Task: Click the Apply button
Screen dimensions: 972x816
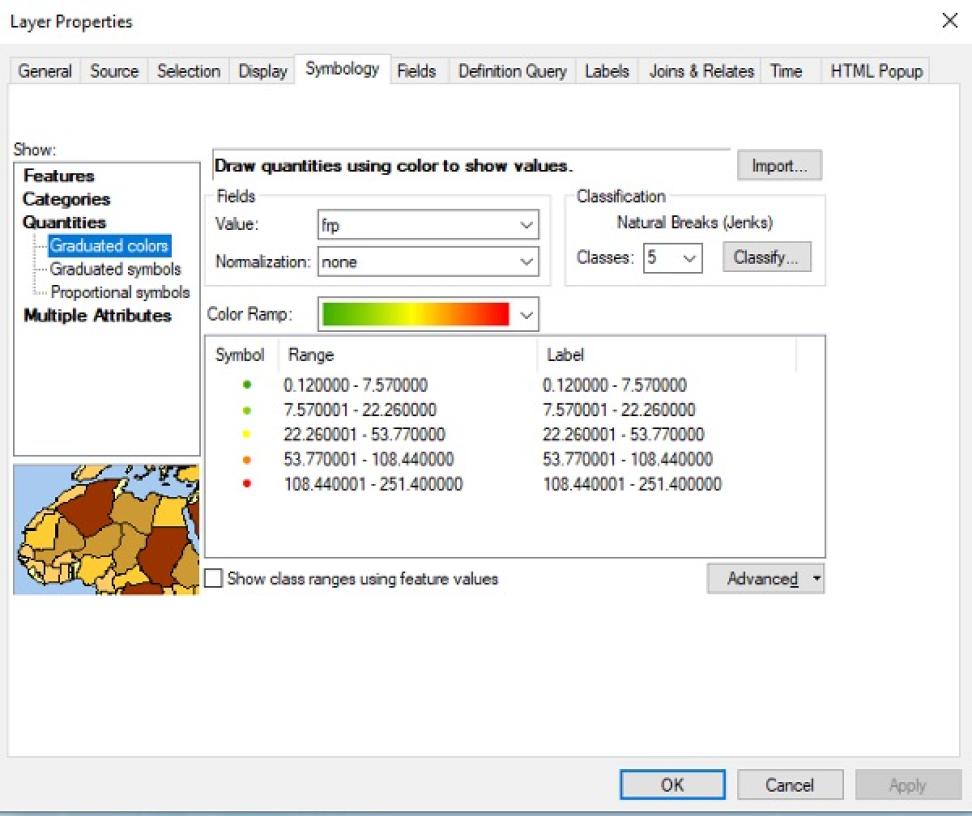Action: (908, 785)
